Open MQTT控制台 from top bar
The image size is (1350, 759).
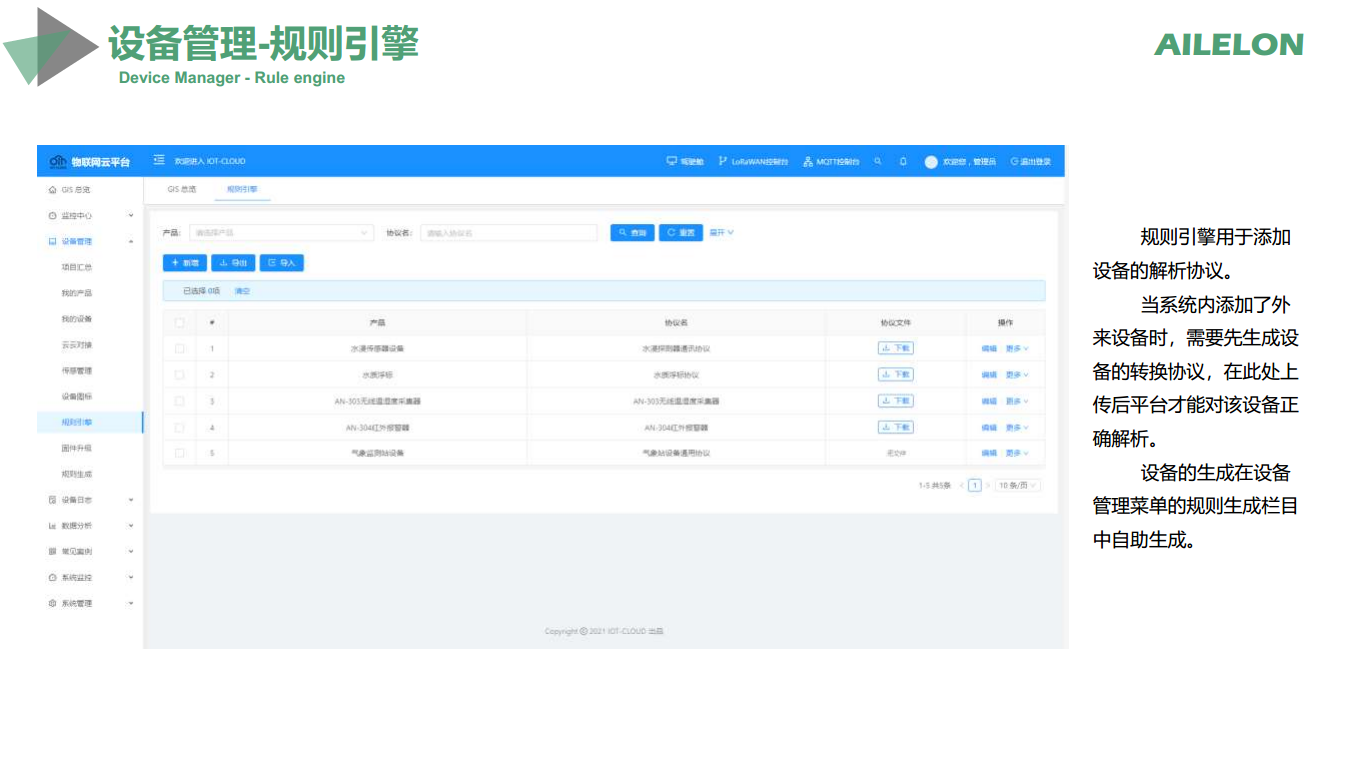[831, 161]
